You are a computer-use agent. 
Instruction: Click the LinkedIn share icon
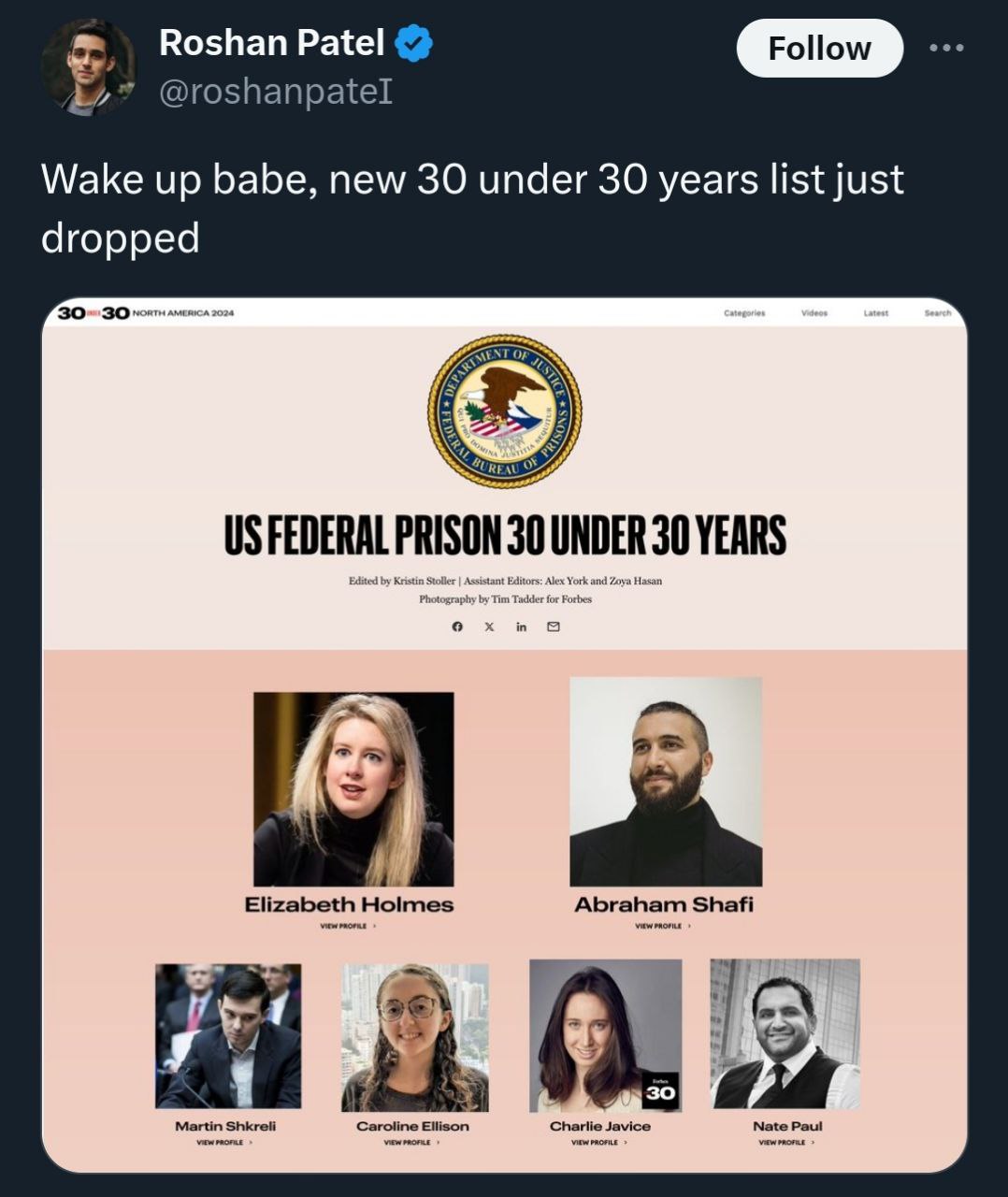point(521,627)
